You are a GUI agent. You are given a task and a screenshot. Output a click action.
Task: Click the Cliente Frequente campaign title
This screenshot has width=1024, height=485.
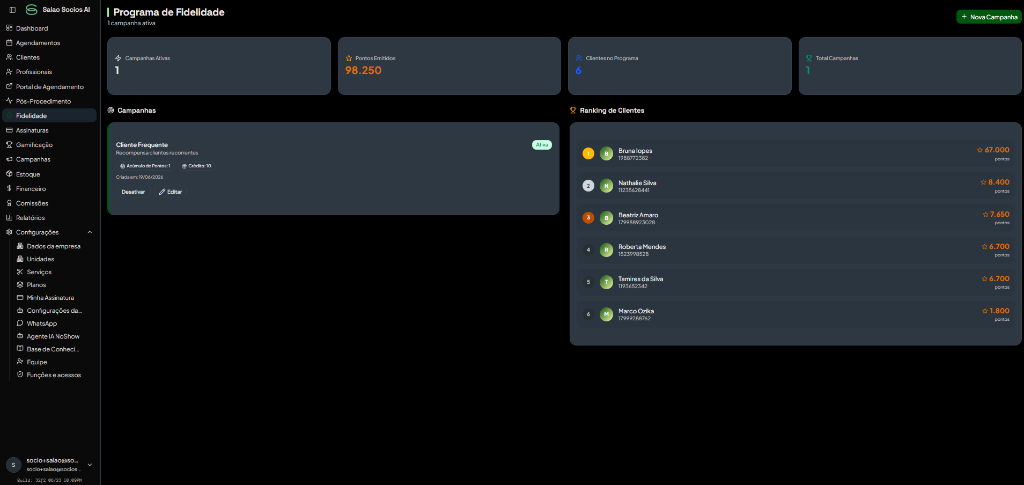[142, 145]
